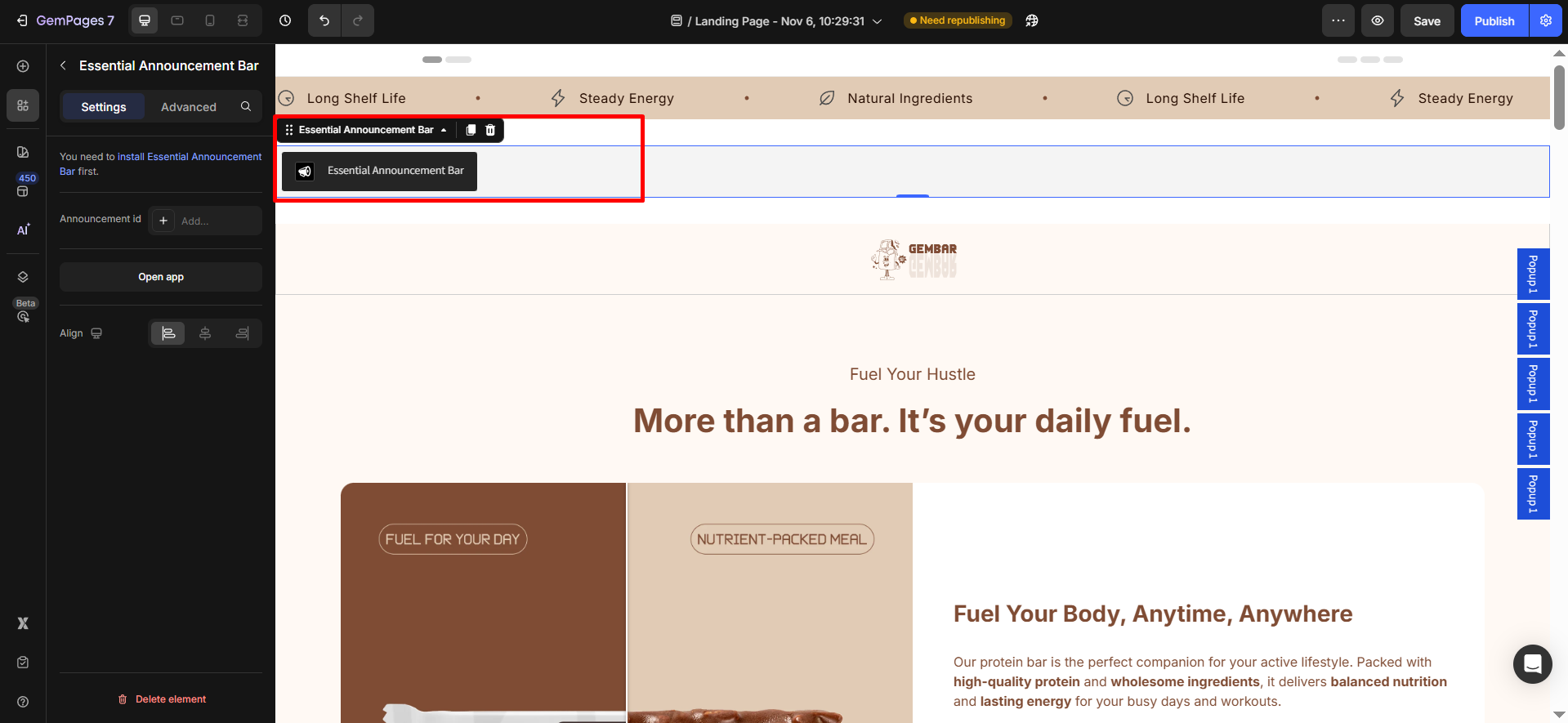Screen dimensions: 1568x723
Task: Expand the Essential Announcement Bar element selector
Action: pos(444,130)
